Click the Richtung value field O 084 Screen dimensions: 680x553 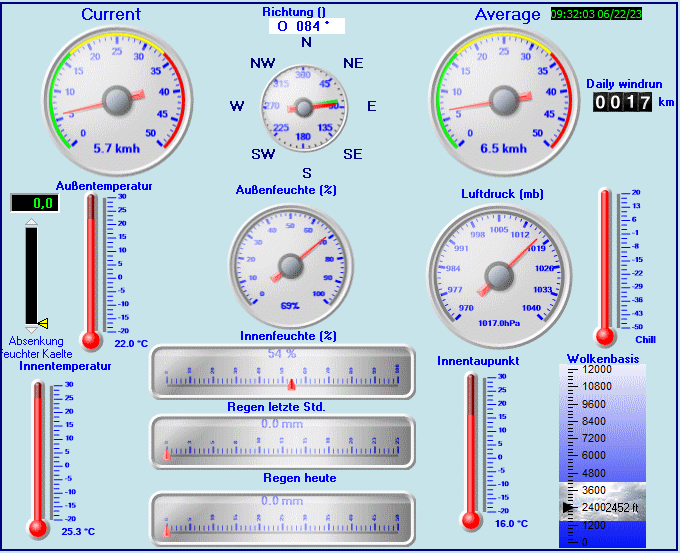click(x=307, y=26)
